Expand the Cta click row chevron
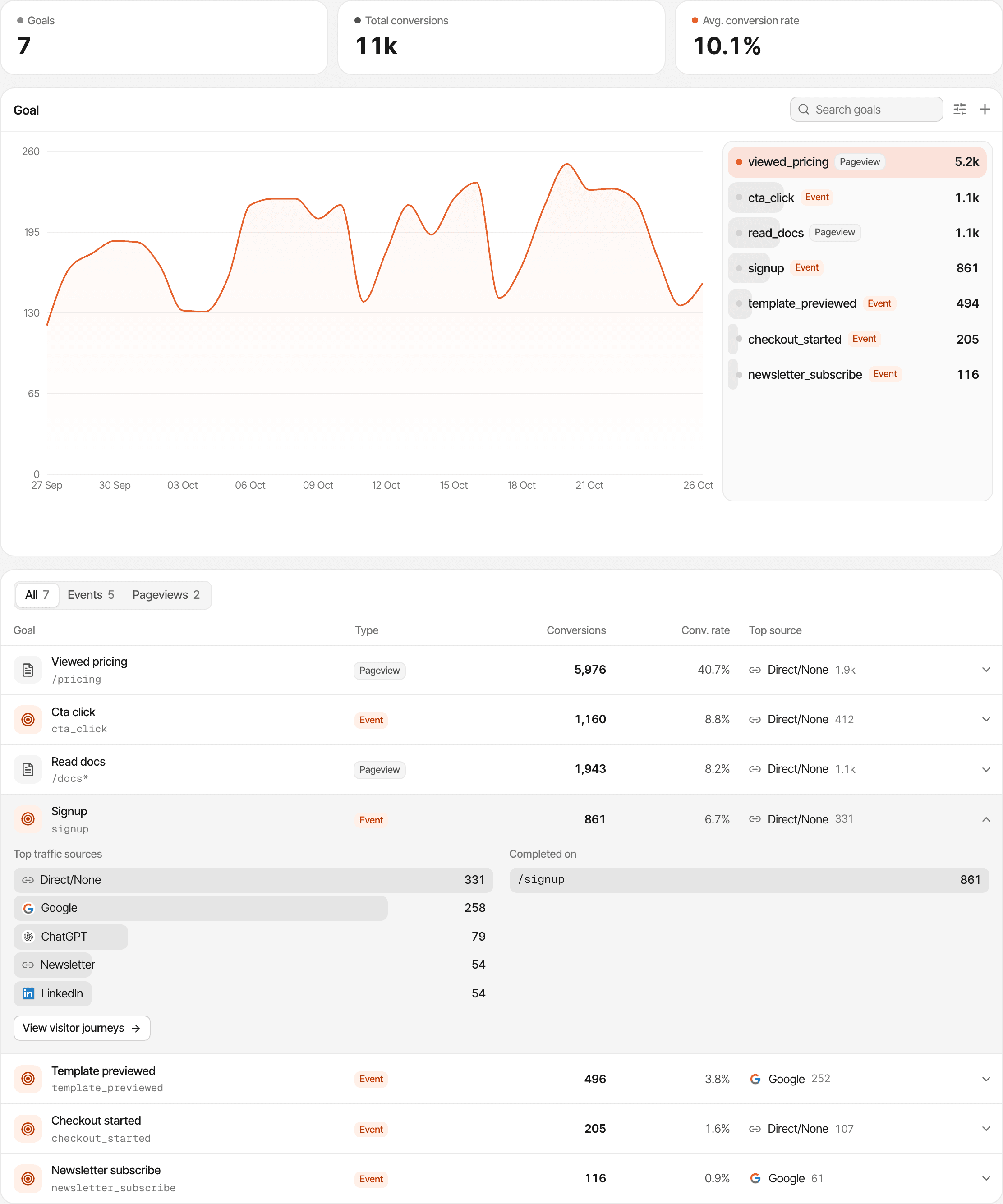1003x1204 pixels. [986, 720]
